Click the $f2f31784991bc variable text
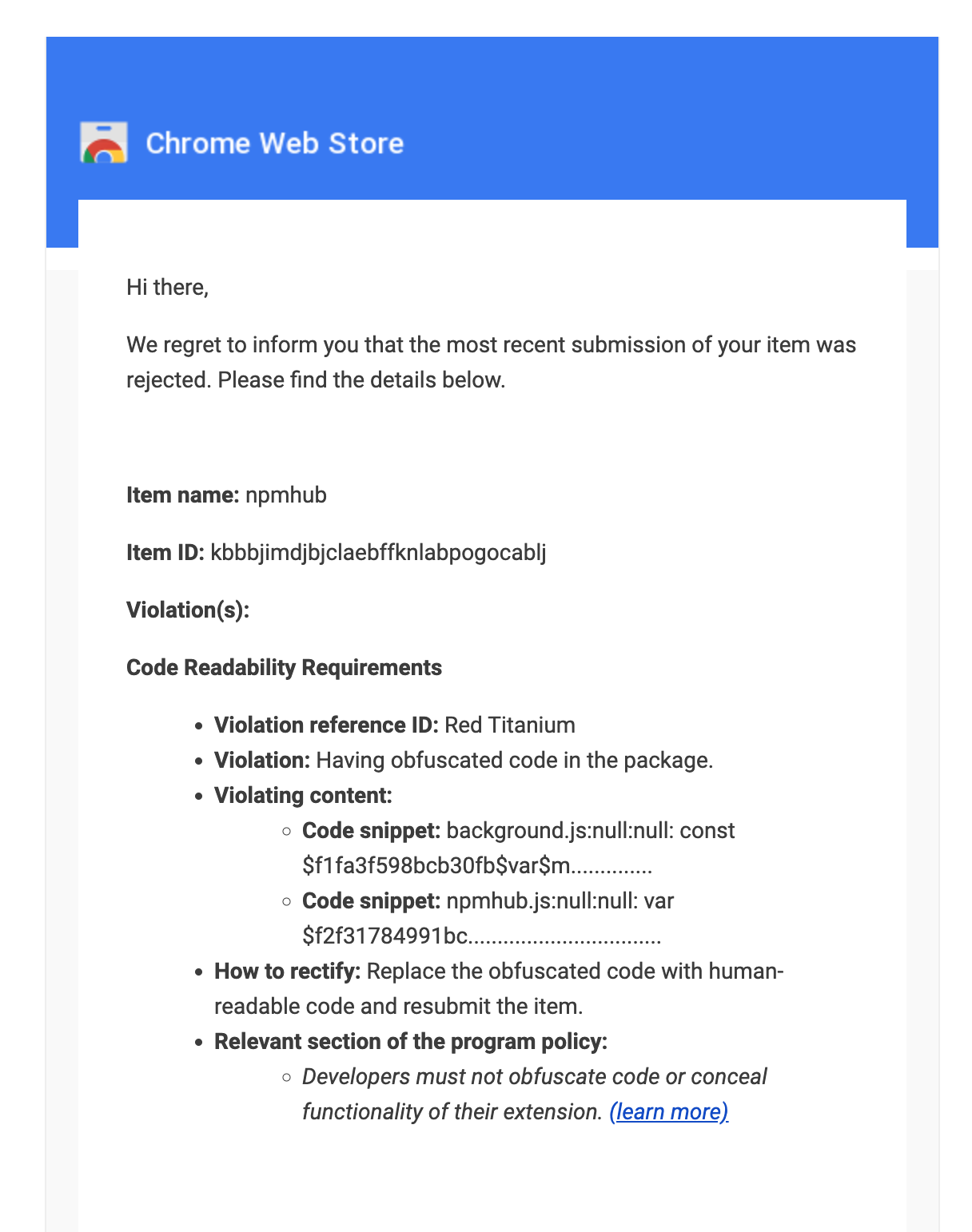 [x=384, y=936]
